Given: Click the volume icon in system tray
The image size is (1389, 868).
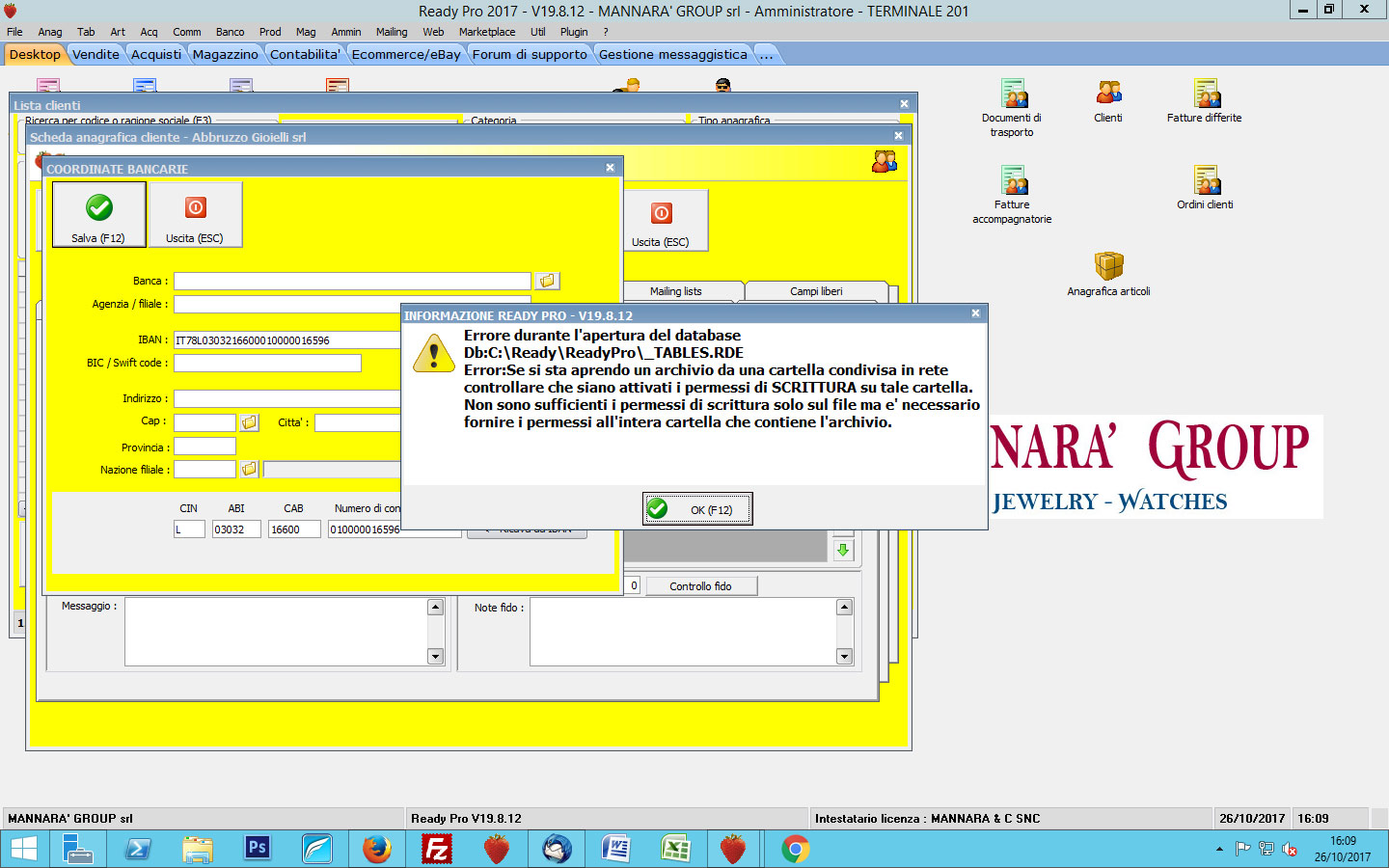Looking at the screenshot, I should (x=1289, y=849).
